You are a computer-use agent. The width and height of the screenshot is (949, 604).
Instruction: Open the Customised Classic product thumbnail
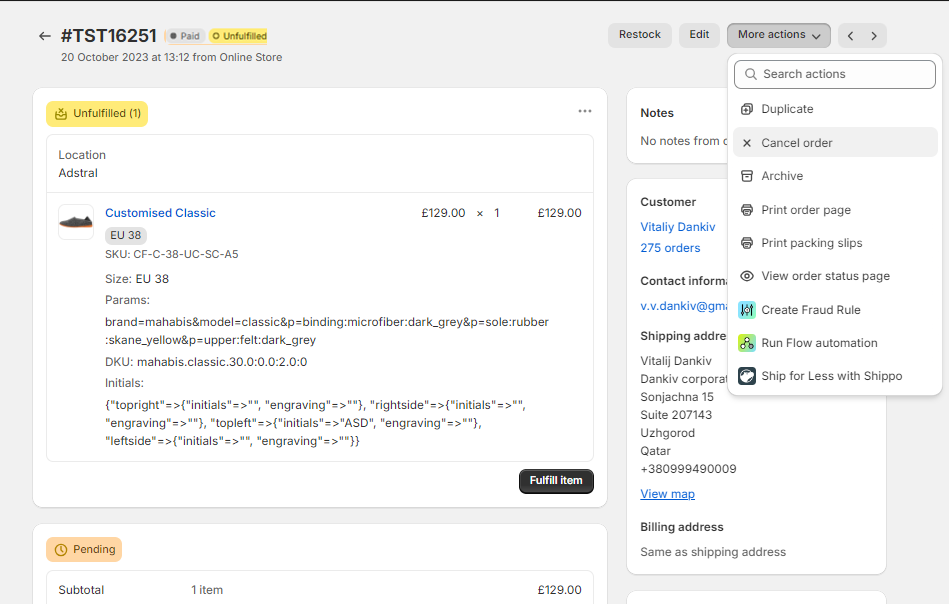tap(75, 220)
